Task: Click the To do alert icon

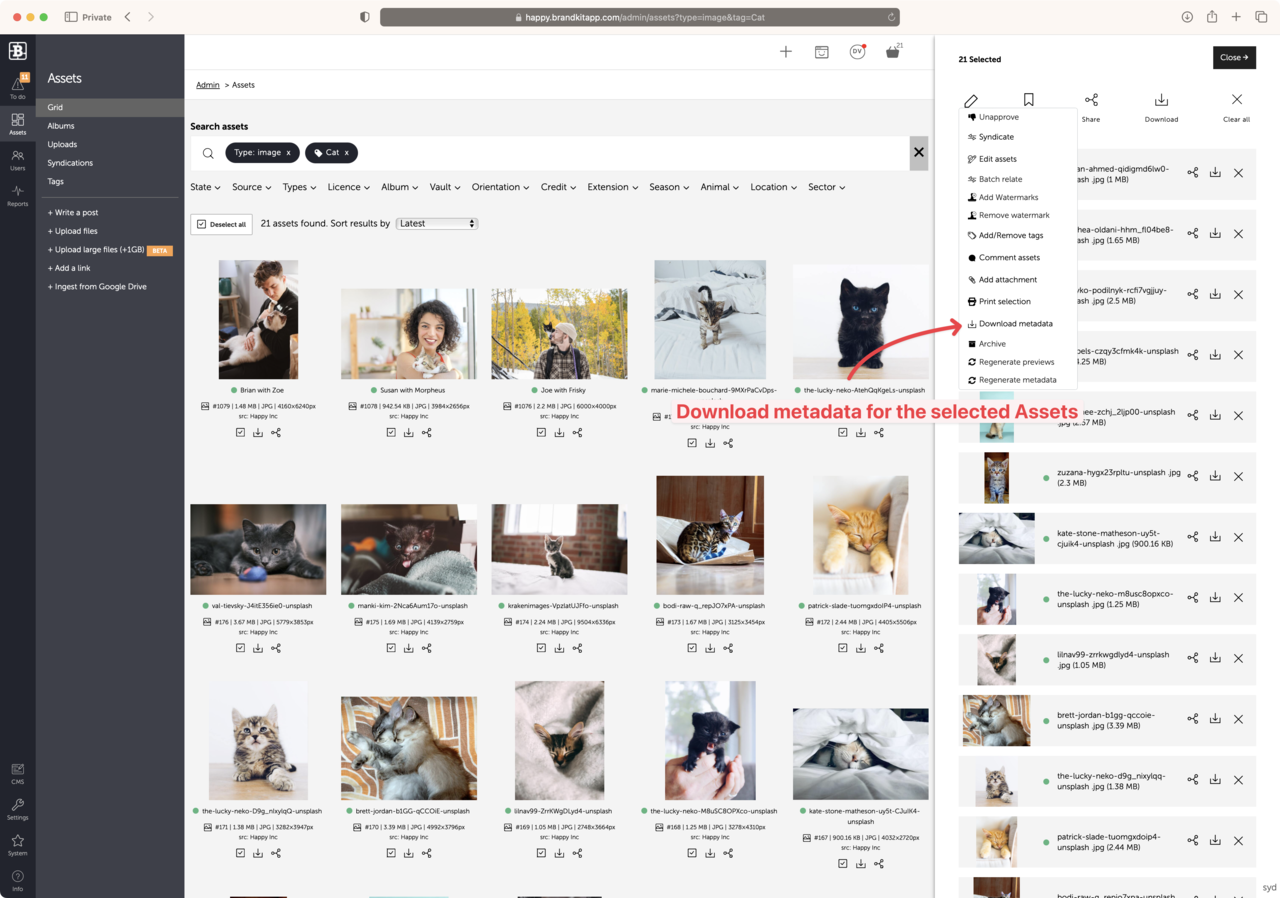Action: point(17,87)
